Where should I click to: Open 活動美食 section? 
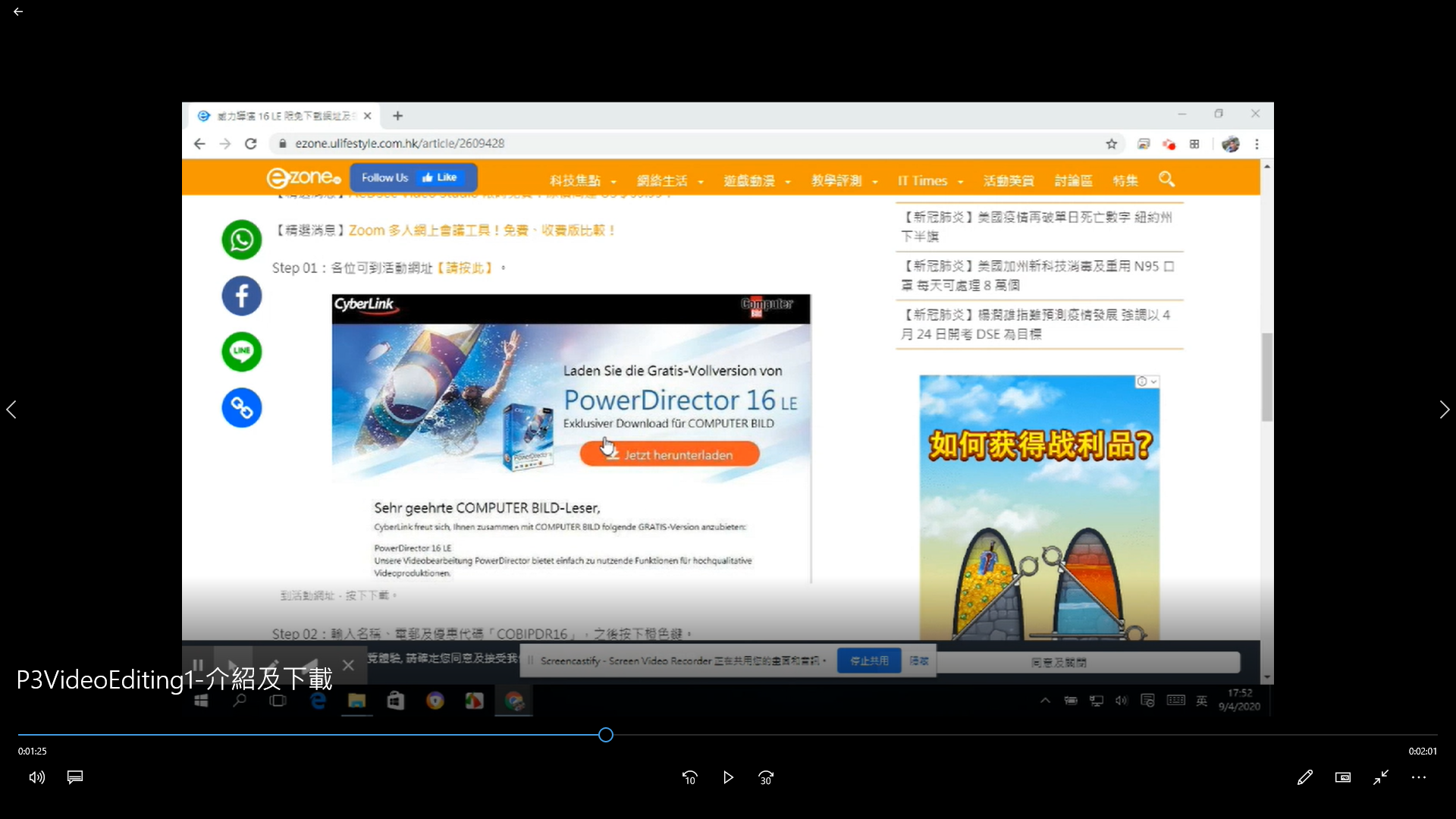(1008, 181)
